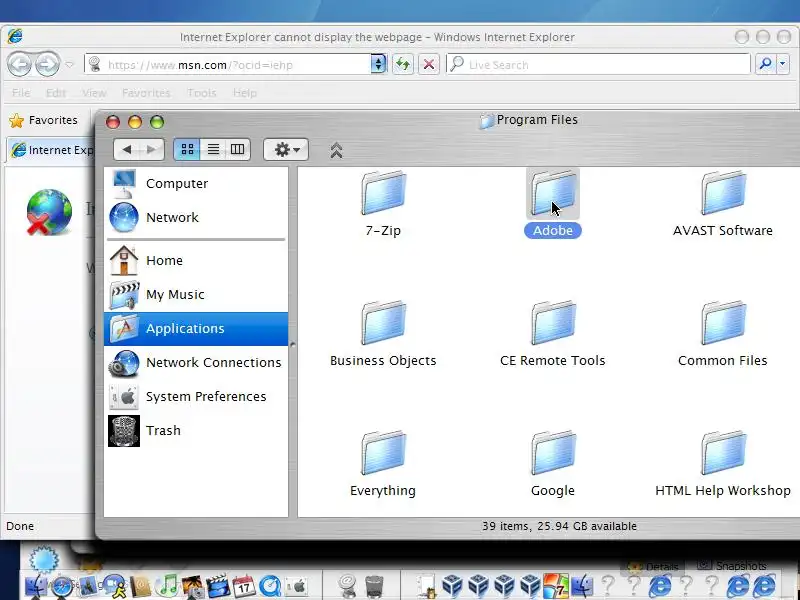Select the Internet Explorer browser tab
This screenshot has width=800, height=600.
[x=52, y=150]
